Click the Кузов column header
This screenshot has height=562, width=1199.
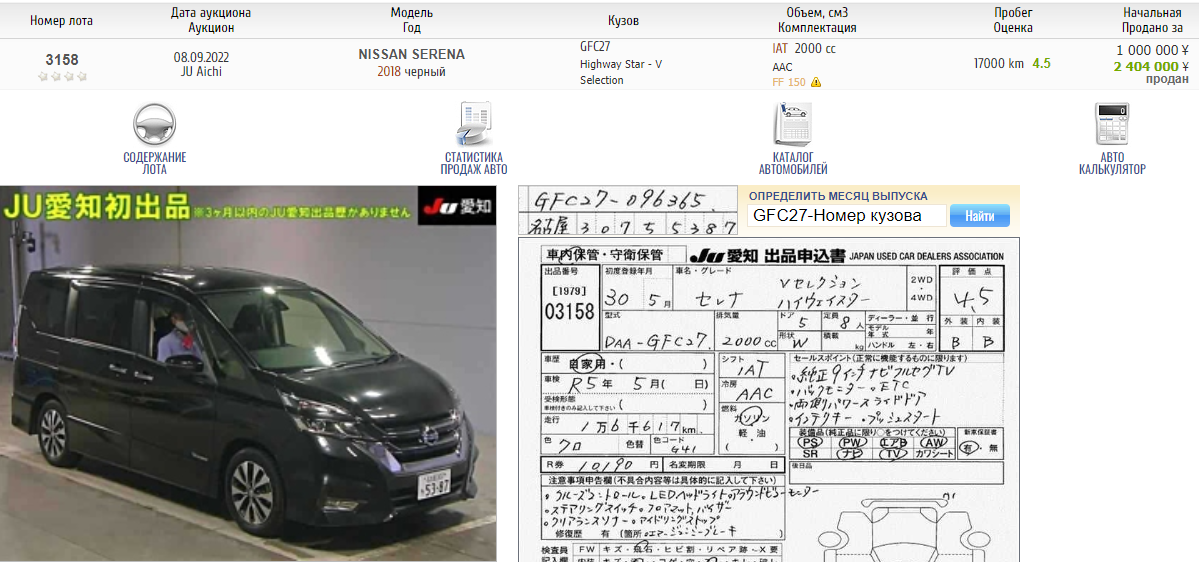click(x=623, y=21)
